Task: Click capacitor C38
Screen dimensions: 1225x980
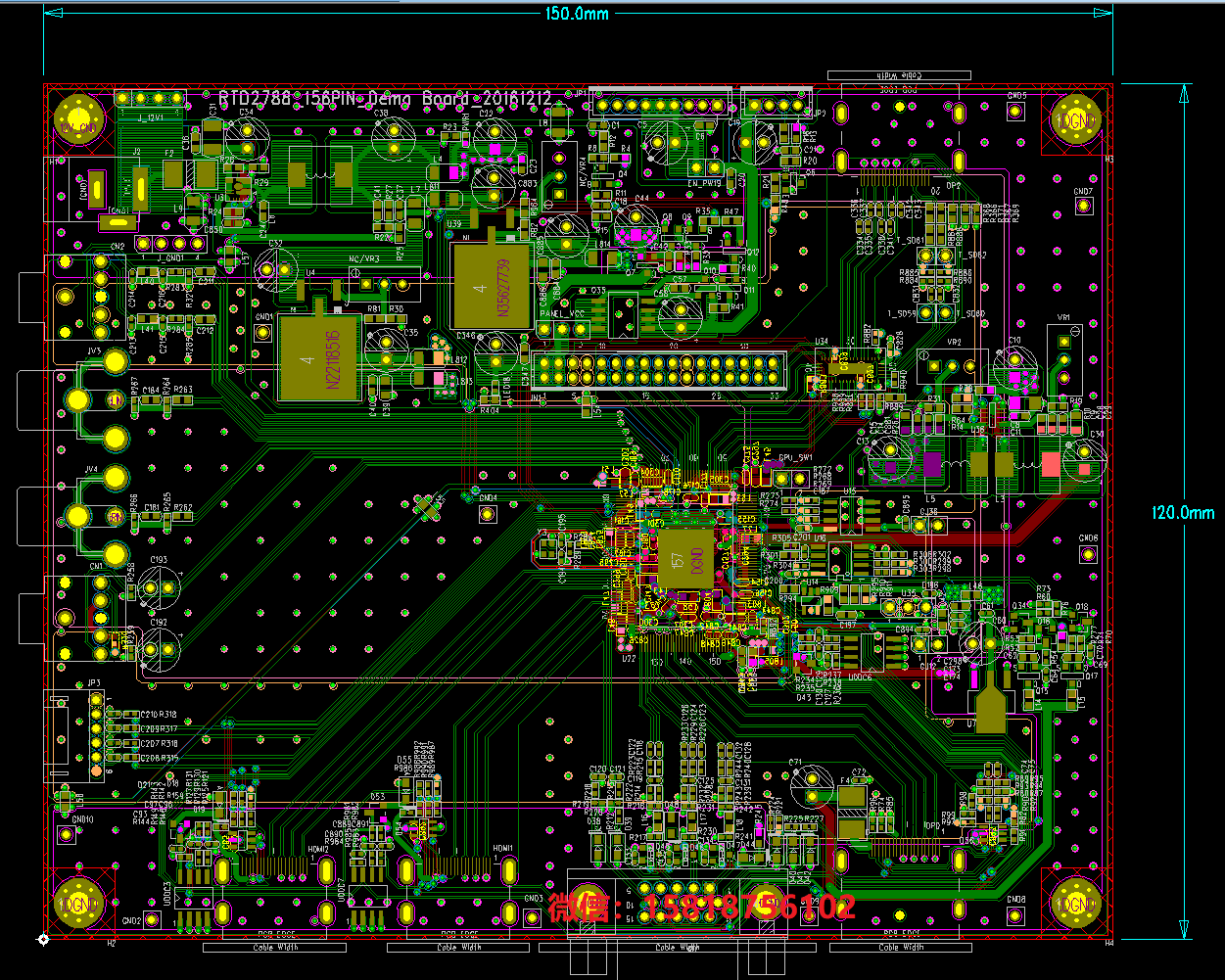Action: tap(393, 138)
